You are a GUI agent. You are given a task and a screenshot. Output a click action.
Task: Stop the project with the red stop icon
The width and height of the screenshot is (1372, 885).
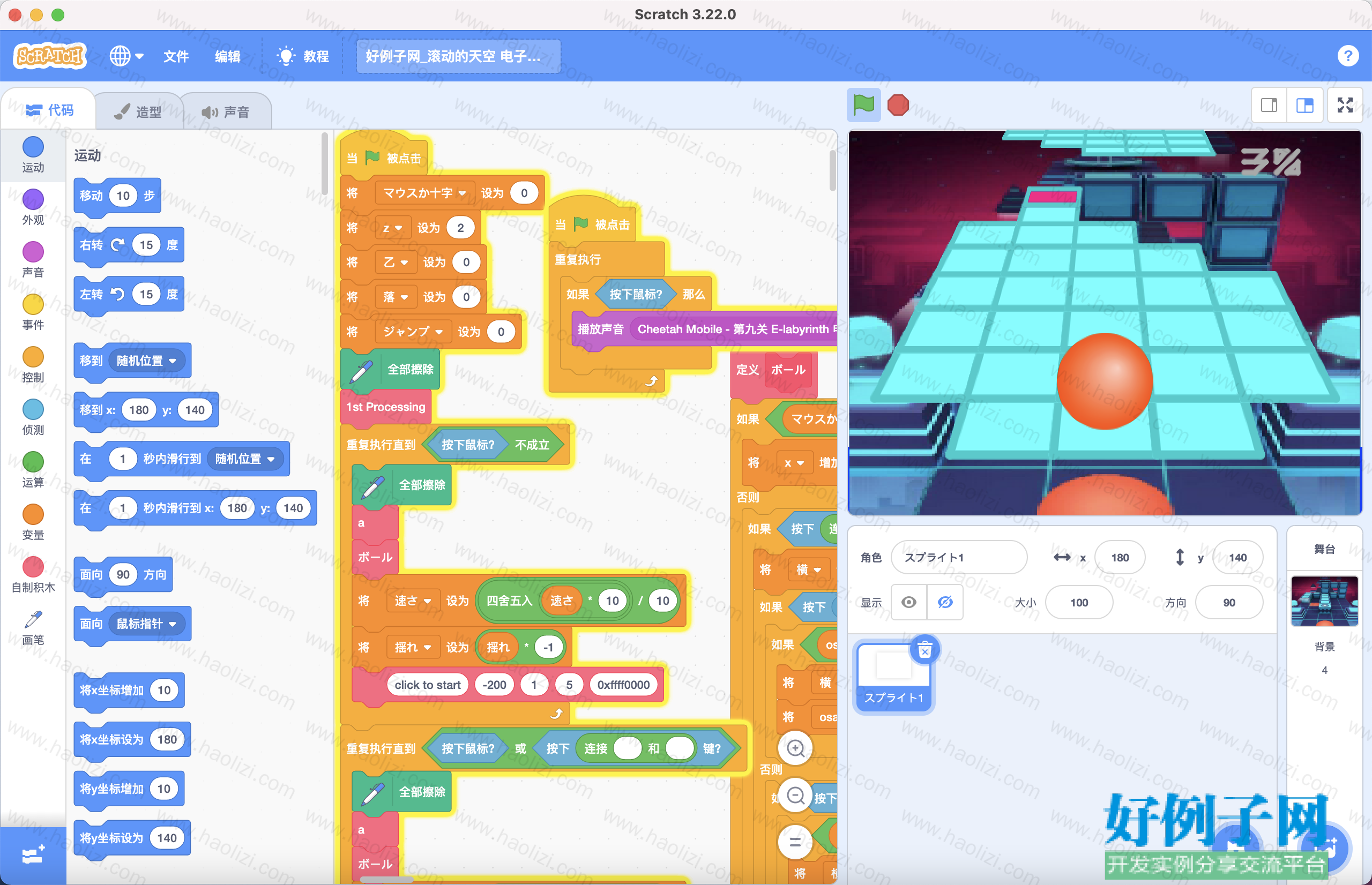point(898,105)
